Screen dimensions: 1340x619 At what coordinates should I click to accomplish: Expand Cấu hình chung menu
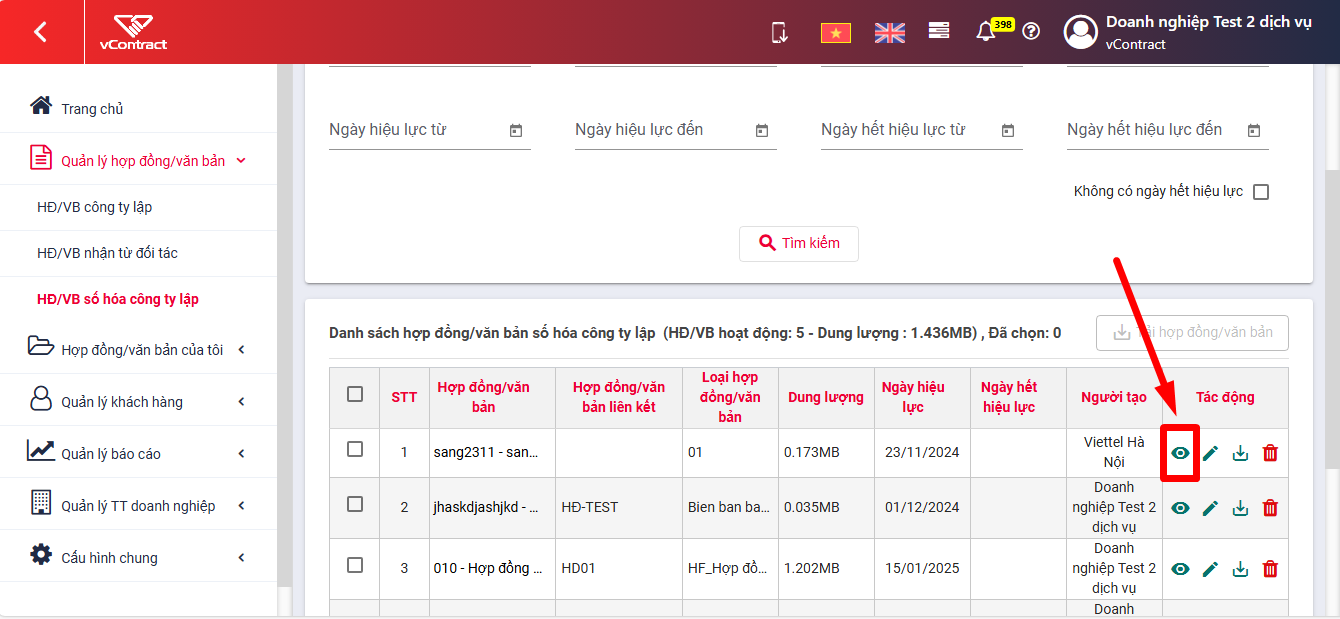[x=241, y=558]
